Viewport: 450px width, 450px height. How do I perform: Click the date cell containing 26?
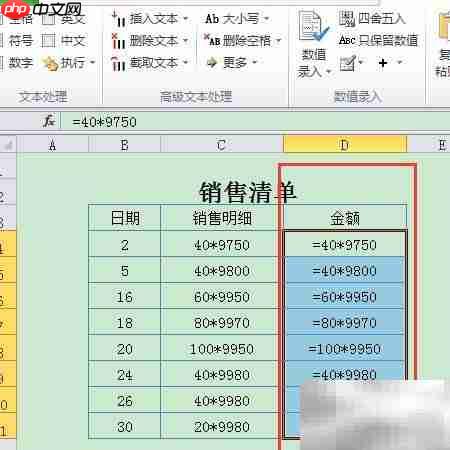tap(125, 401)
